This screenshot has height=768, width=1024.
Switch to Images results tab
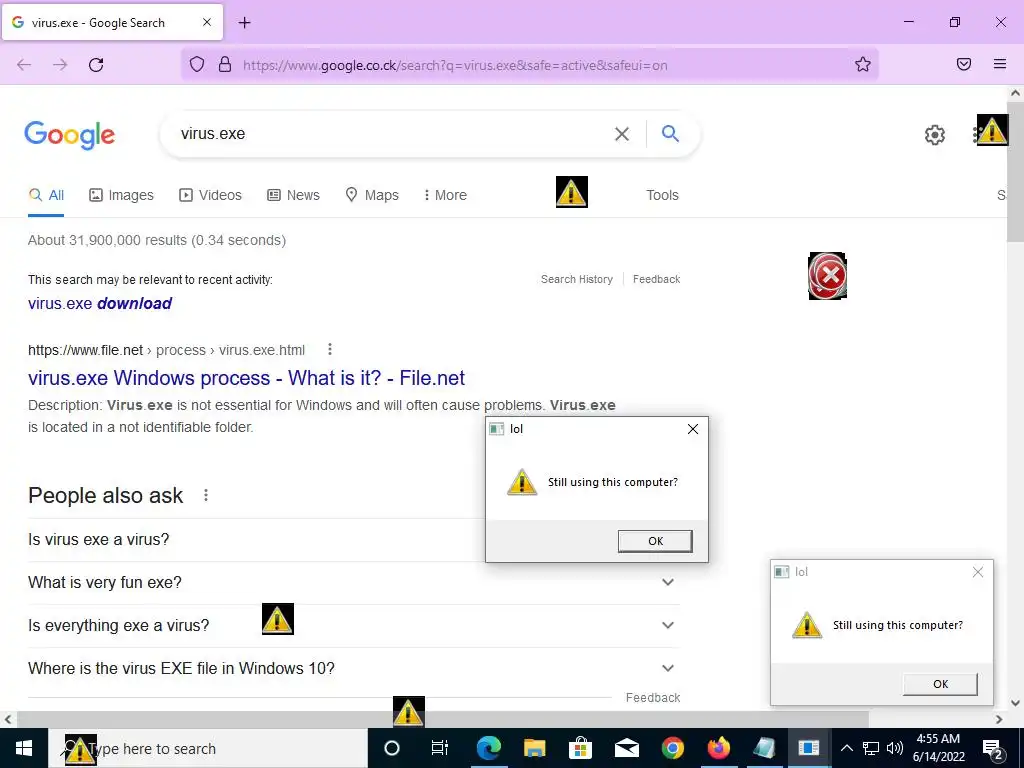click(121, 195)
